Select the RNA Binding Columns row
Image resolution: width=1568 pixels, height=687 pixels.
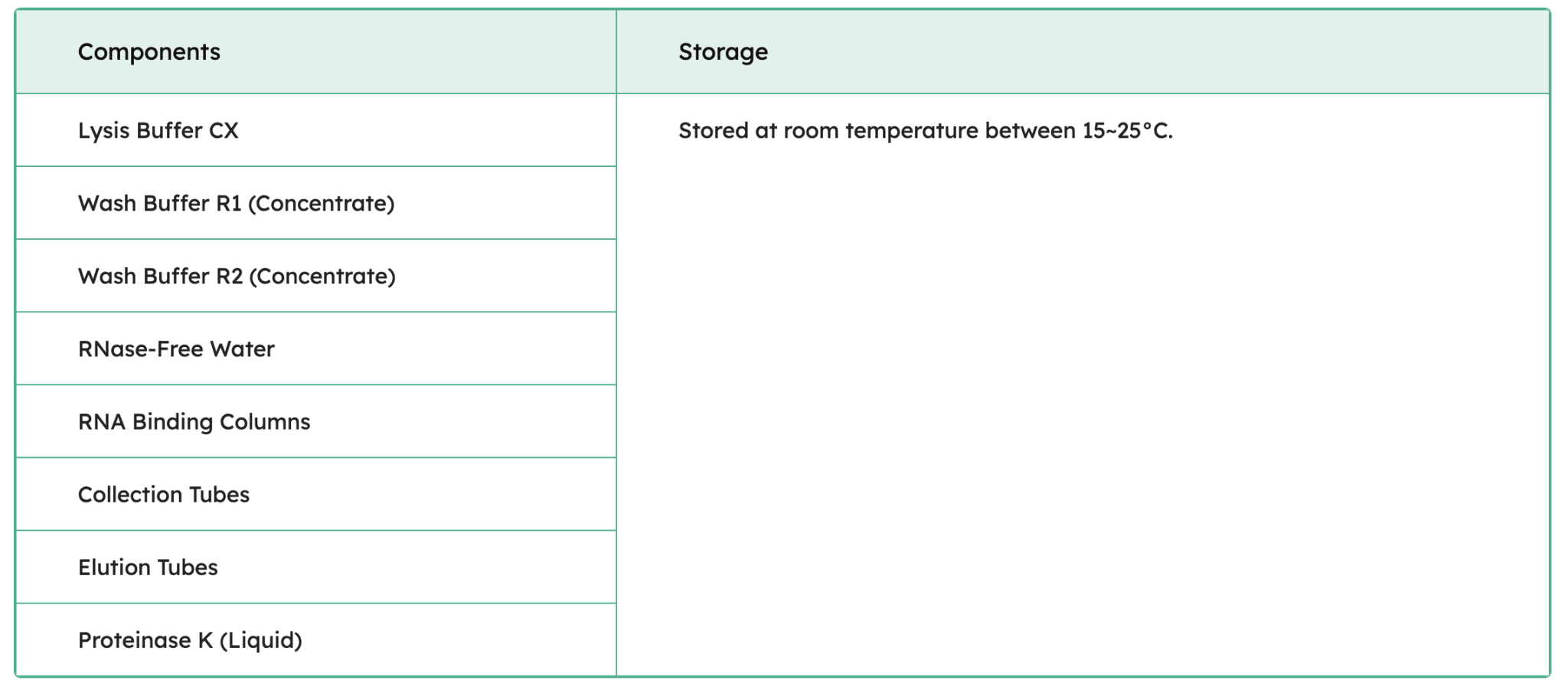[x=194, y=422]
